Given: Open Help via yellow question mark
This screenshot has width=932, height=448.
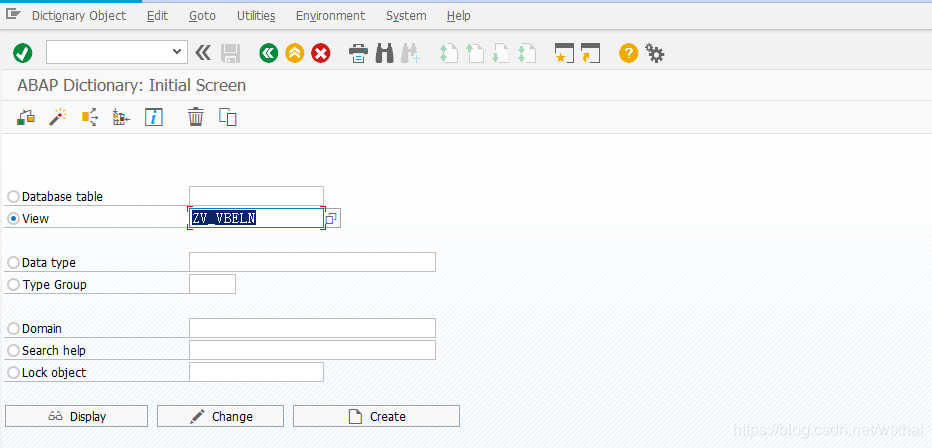Looking at the screenshot, I should point(628,53).
